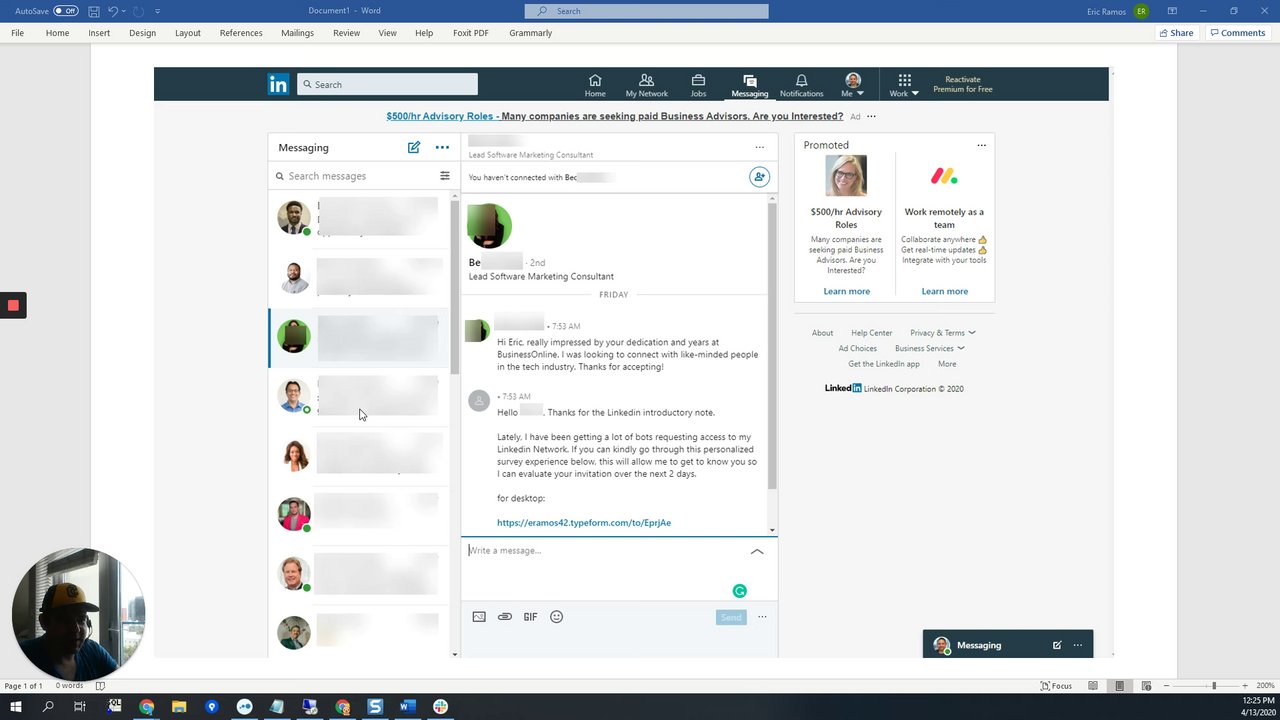Click the ER account avatar

click(1141, 11)
